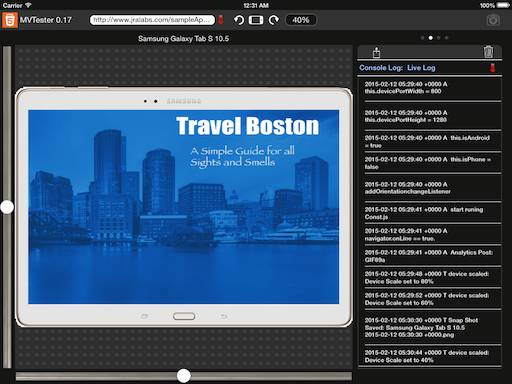Select the first page indicator dot
The image size is (512, 384).
423,38
